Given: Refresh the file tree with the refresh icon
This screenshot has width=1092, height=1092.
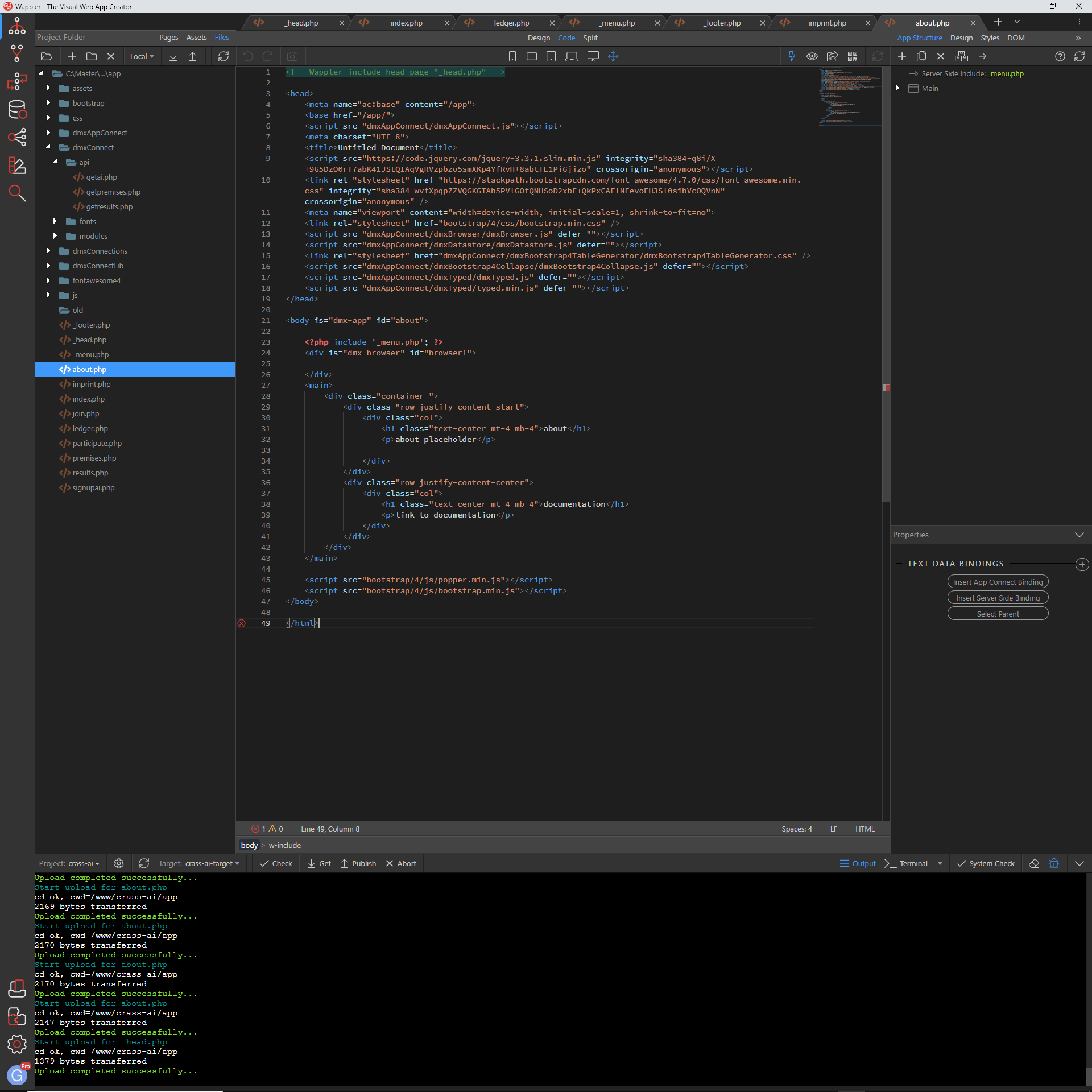Looking at the screenshot, I should point(224,56).
